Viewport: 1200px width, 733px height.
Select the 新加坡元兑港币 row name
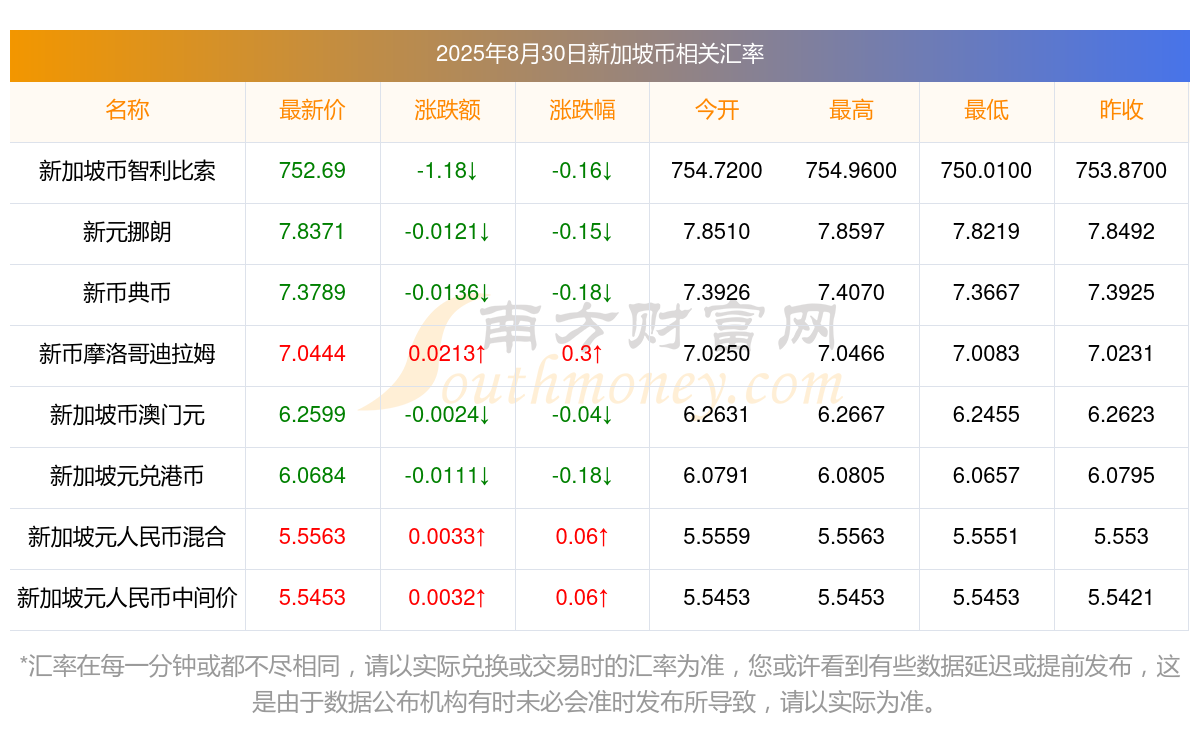click(127, 476)
